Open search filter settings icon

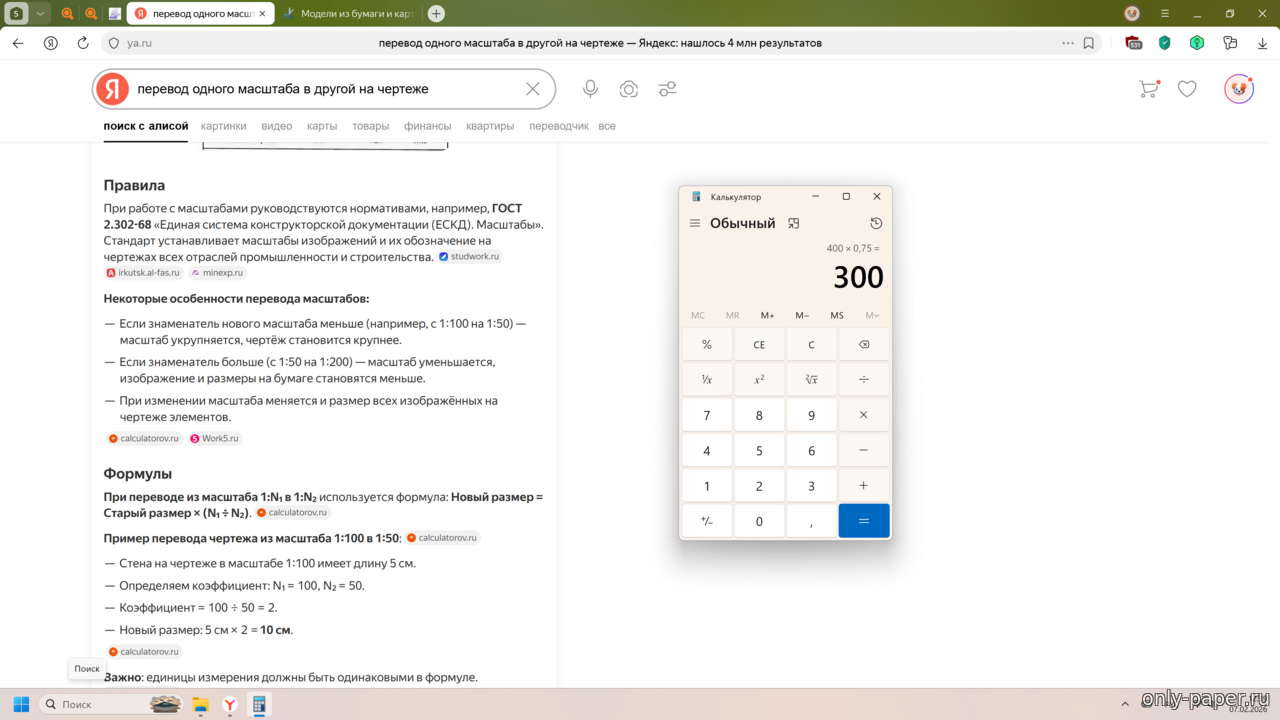667,89
